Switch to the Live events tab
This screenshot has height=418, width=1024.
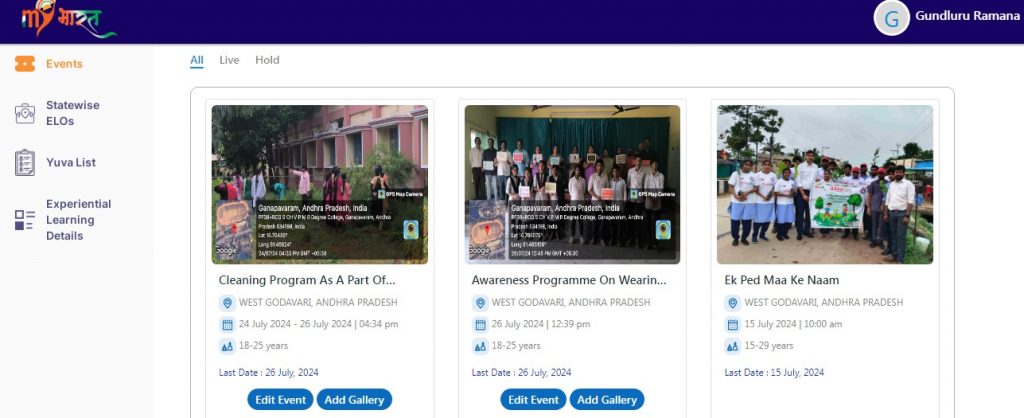click(x=229, y=60)
